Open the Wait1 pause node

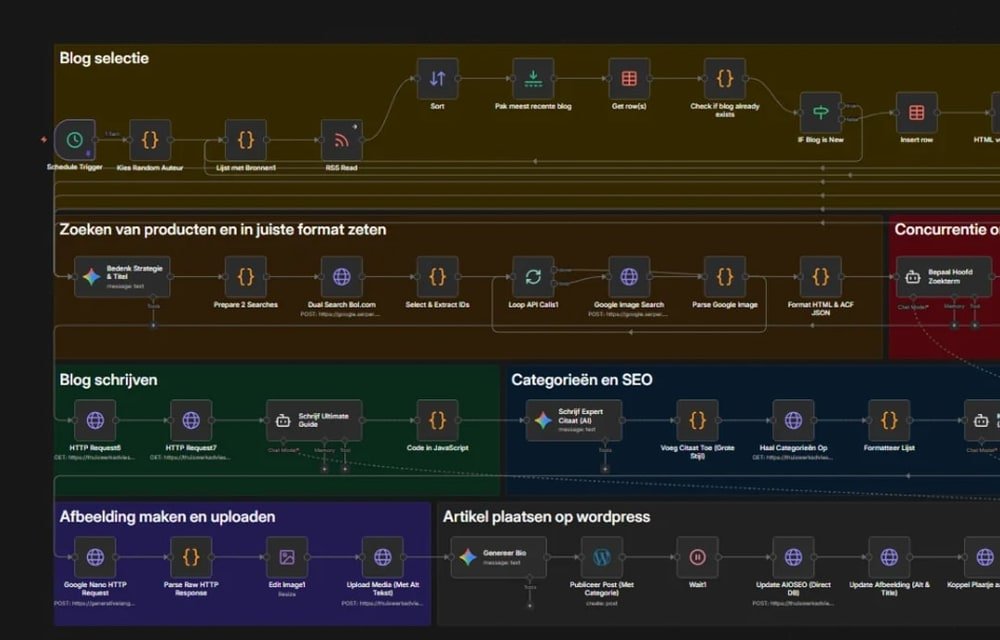(697, 557)
